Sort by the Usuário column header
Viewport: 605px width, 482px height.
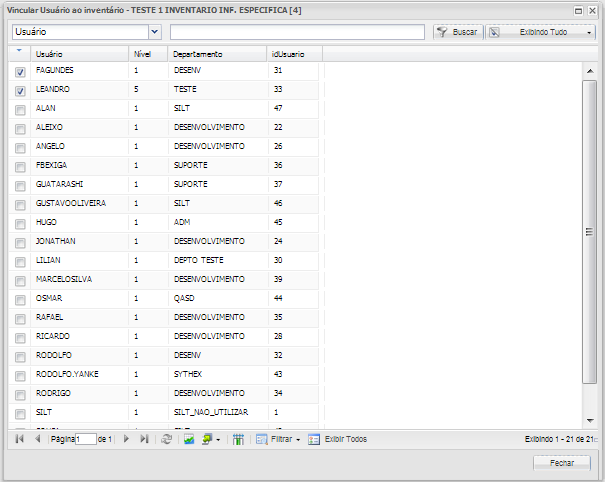click(x=79, y=54)
